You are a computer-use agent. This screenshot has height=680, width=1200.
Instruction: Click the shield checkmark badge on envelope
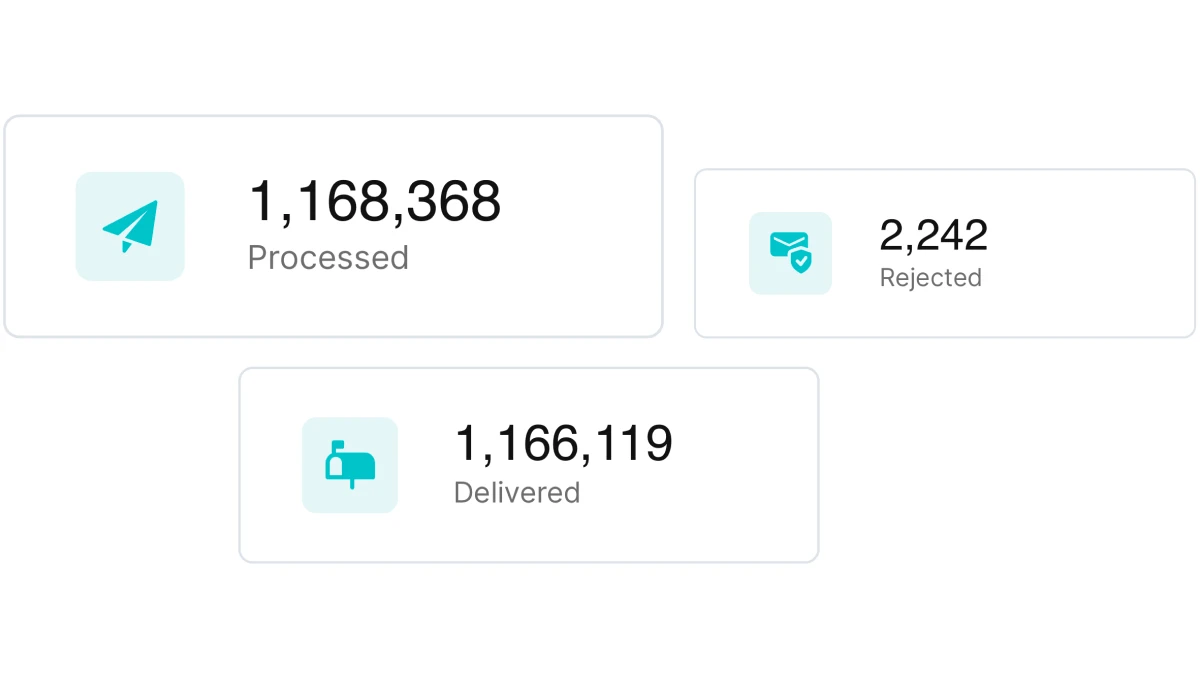(x=801, y=262)
